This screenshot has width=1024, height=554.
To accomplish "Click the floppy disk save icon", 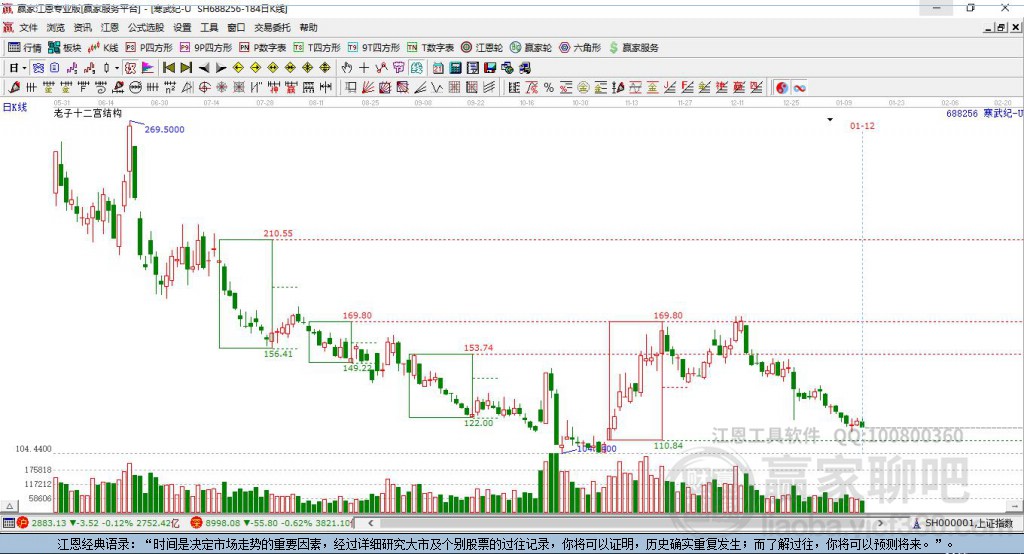I will click(x=490, y=68).
